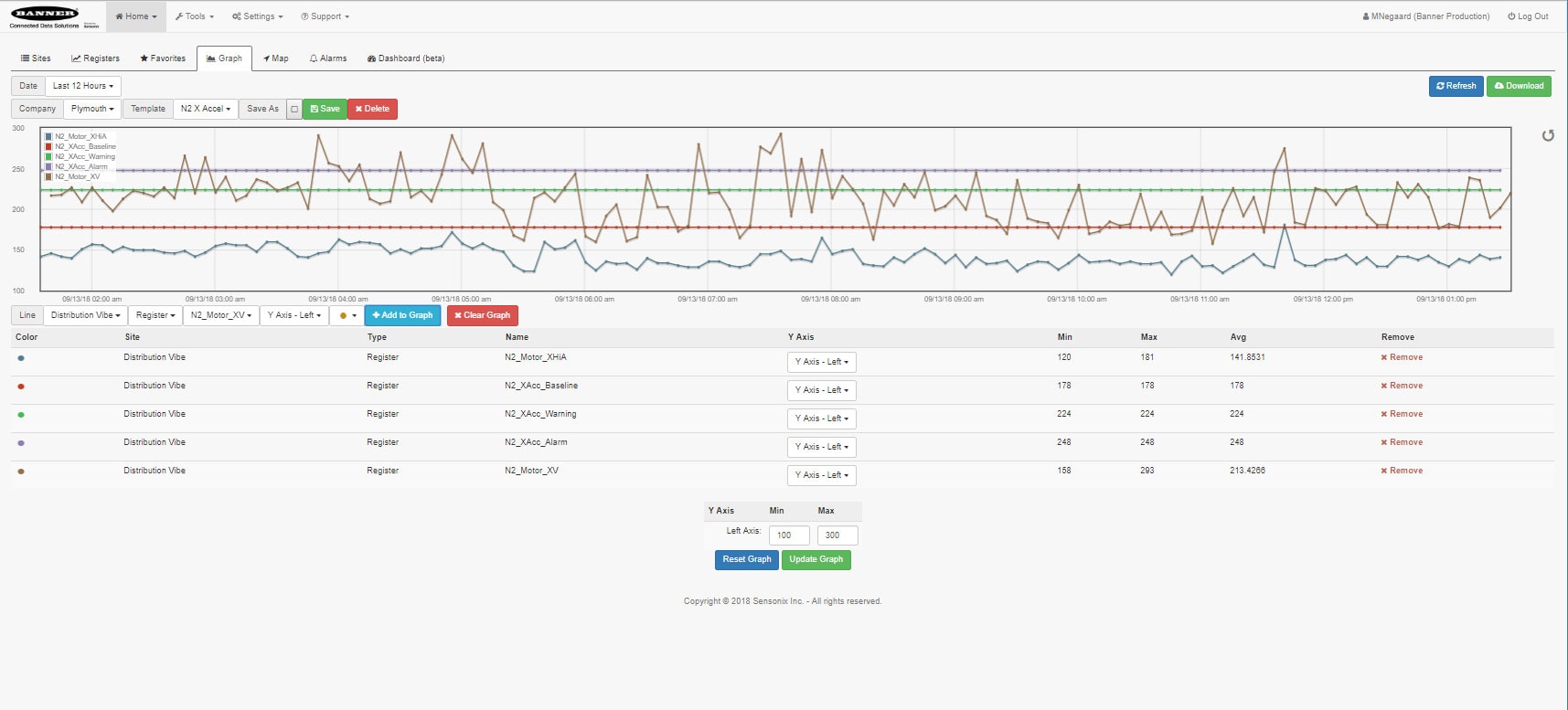Download the graph data
Screen dimensions: 1568x710
click(x=1518, y=86)
